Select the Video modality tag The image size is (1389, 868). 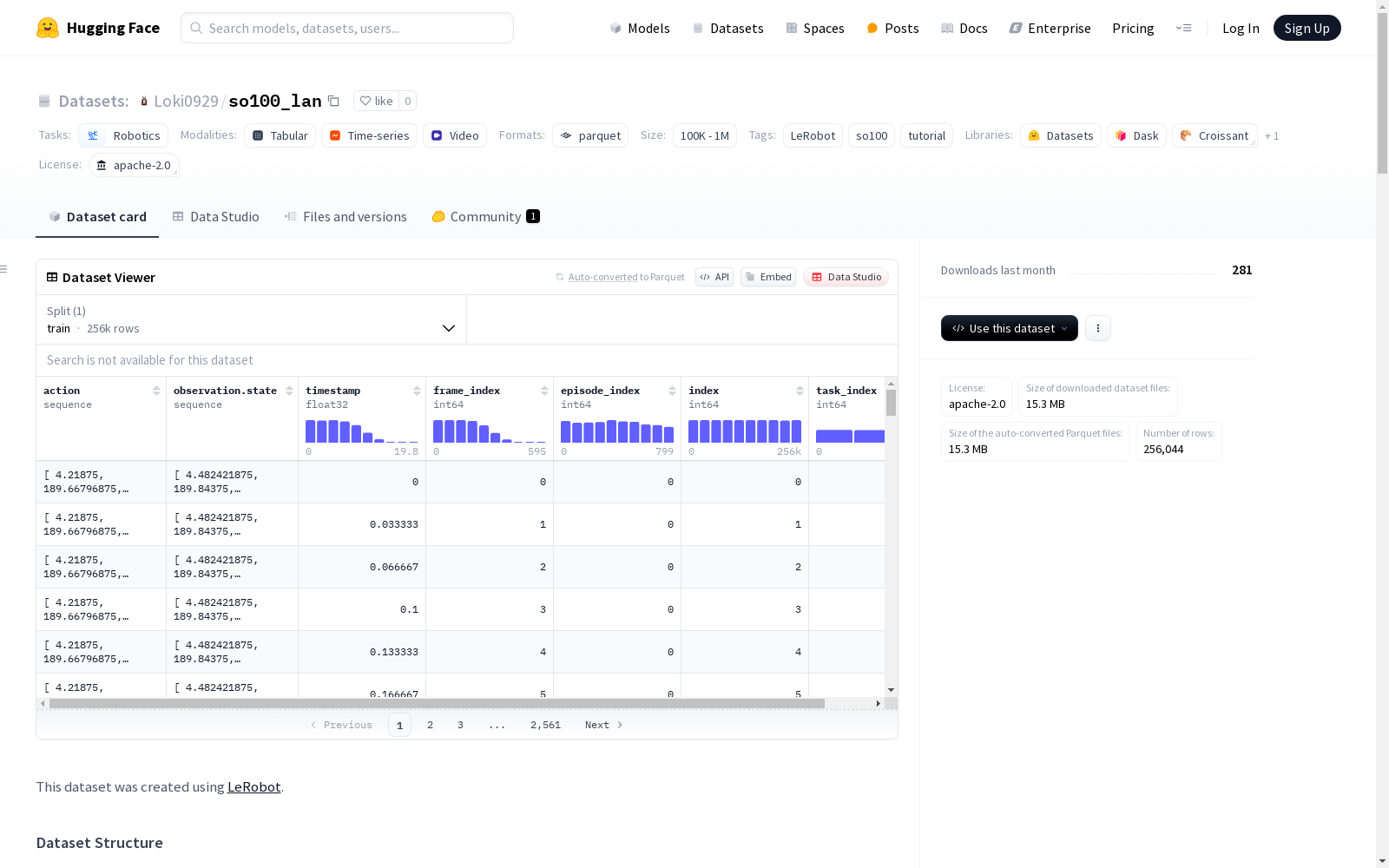(455, 135)
